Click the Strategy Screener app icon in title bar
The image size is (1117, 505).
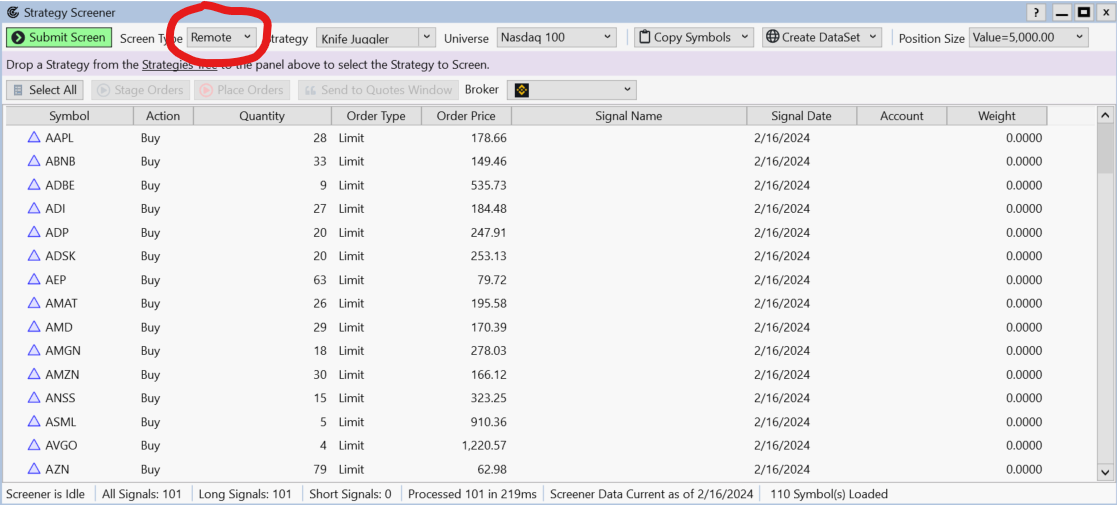(x=12, y=12)
